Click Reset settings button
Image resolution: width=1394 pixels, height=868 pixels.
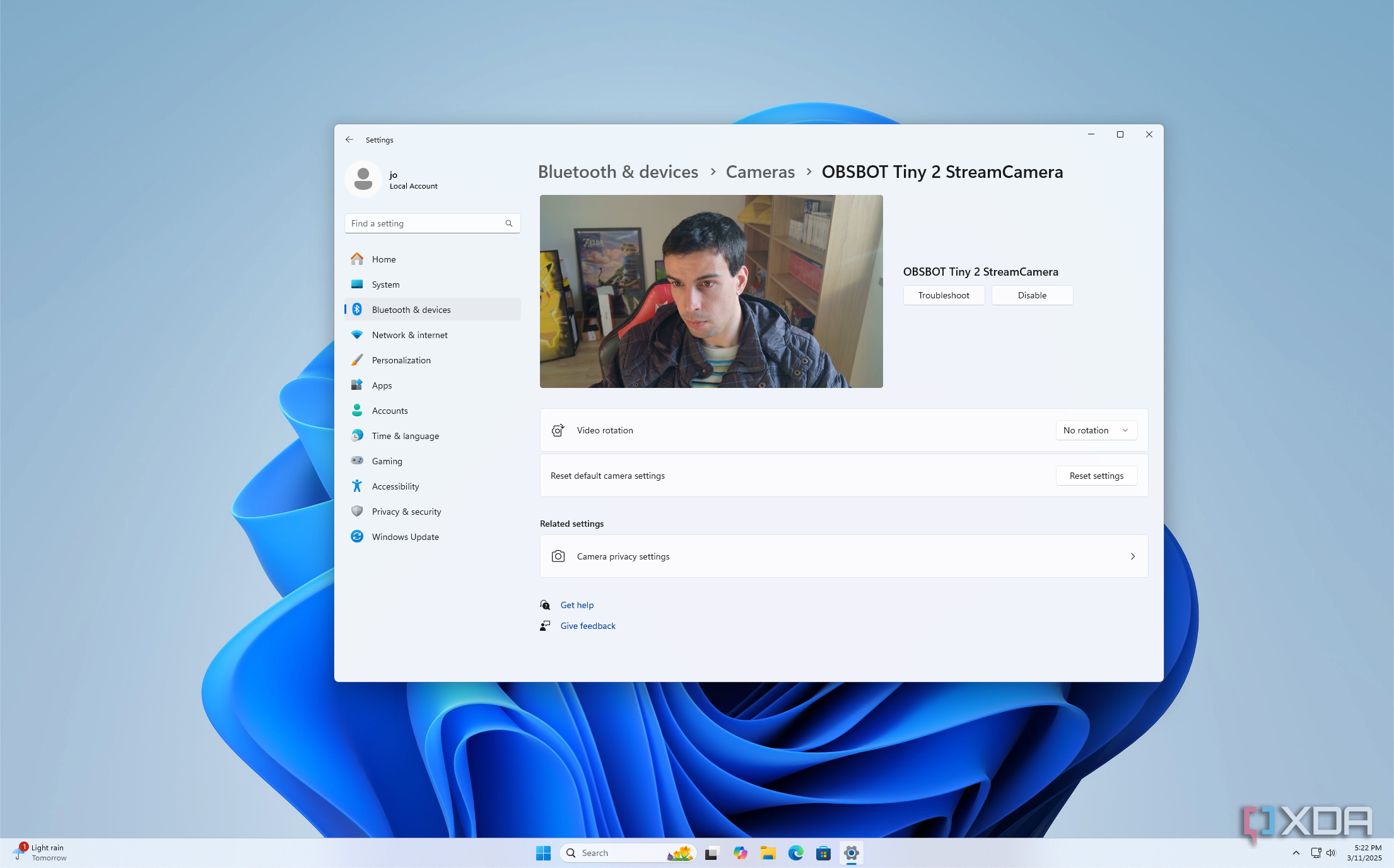(x=1096, y=476)
